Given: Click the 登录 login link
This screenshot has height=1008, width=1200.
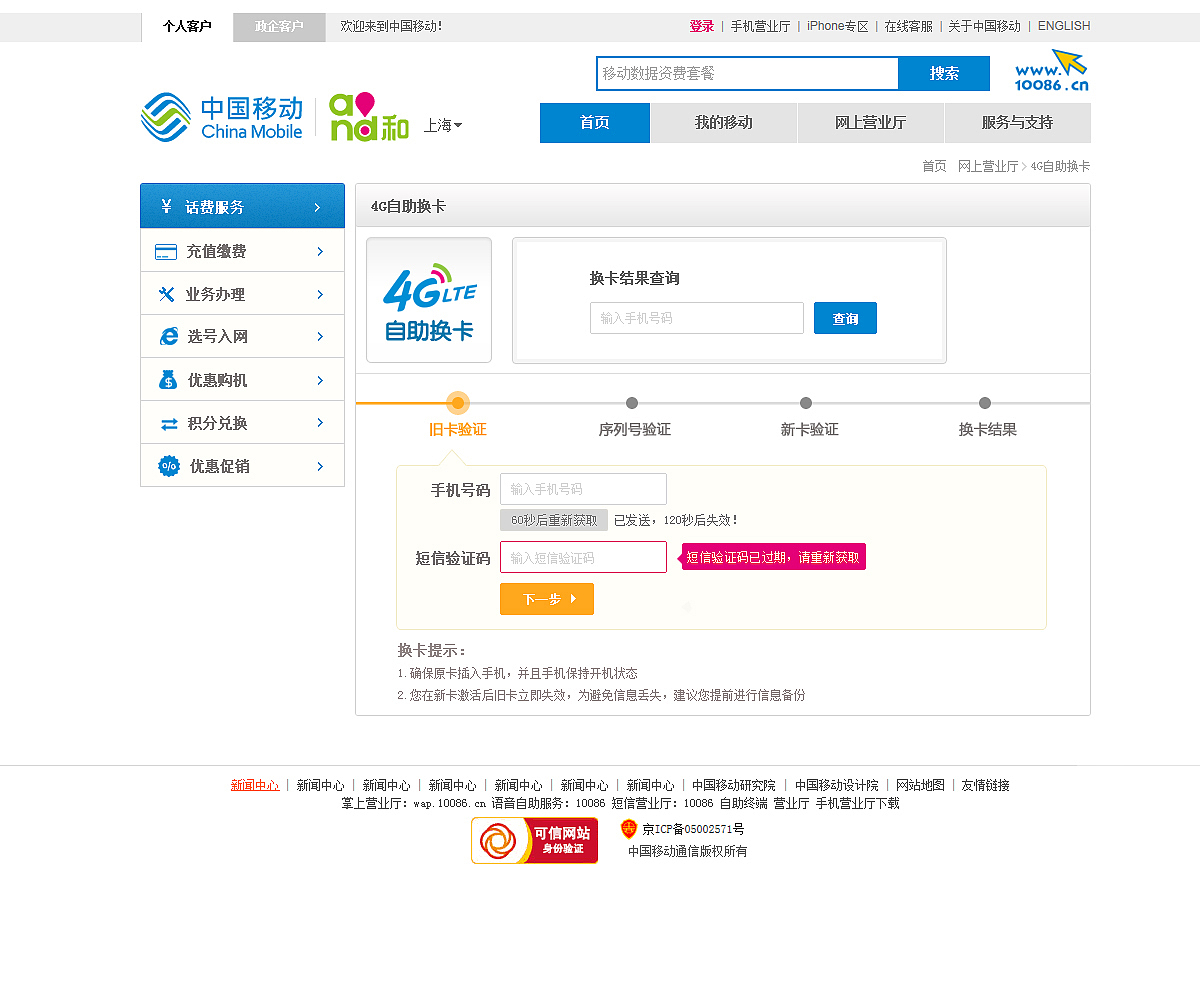Looking at the screenshot, I should (702, 26).
